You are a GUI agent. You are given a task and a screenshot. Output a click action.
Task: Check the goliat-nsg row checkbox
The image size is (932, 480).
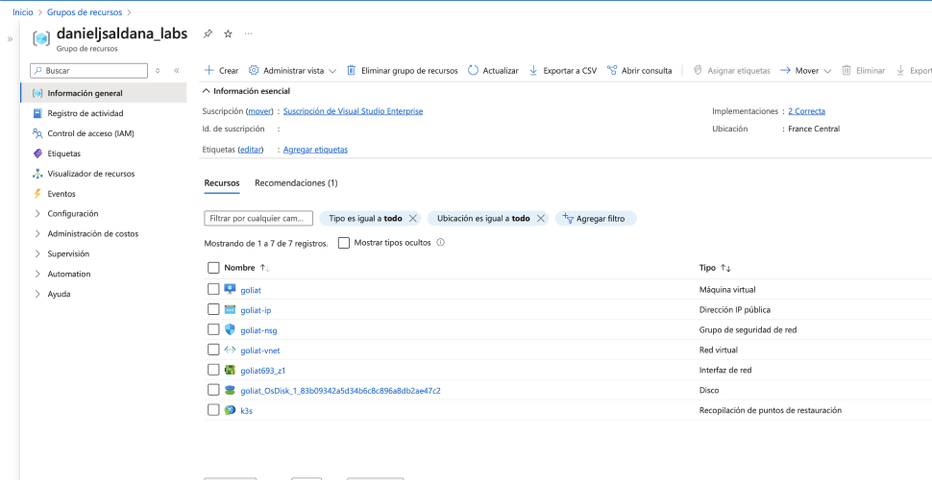click(213, 330)
